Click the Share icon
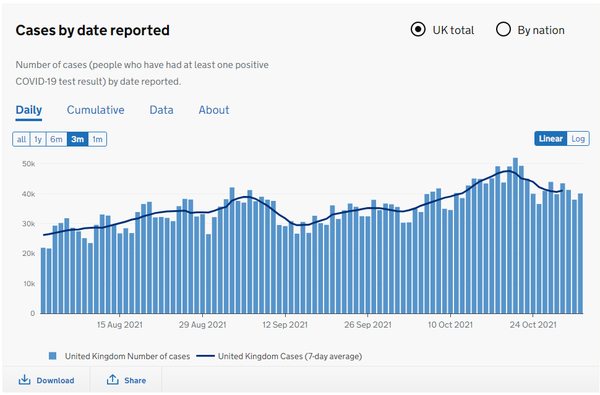 pos(112,380)
